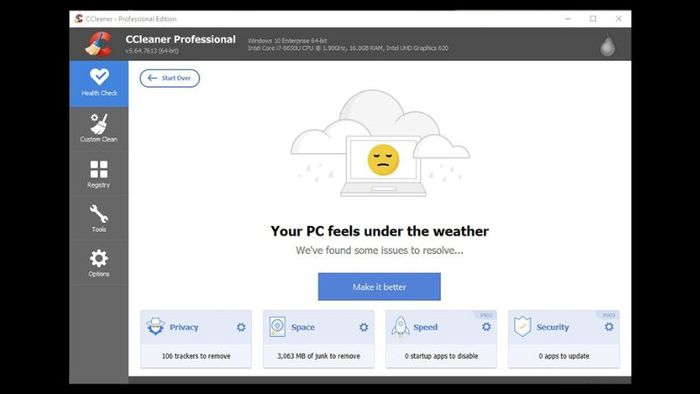Click the title bar CCleaner icon

(79, 18)
